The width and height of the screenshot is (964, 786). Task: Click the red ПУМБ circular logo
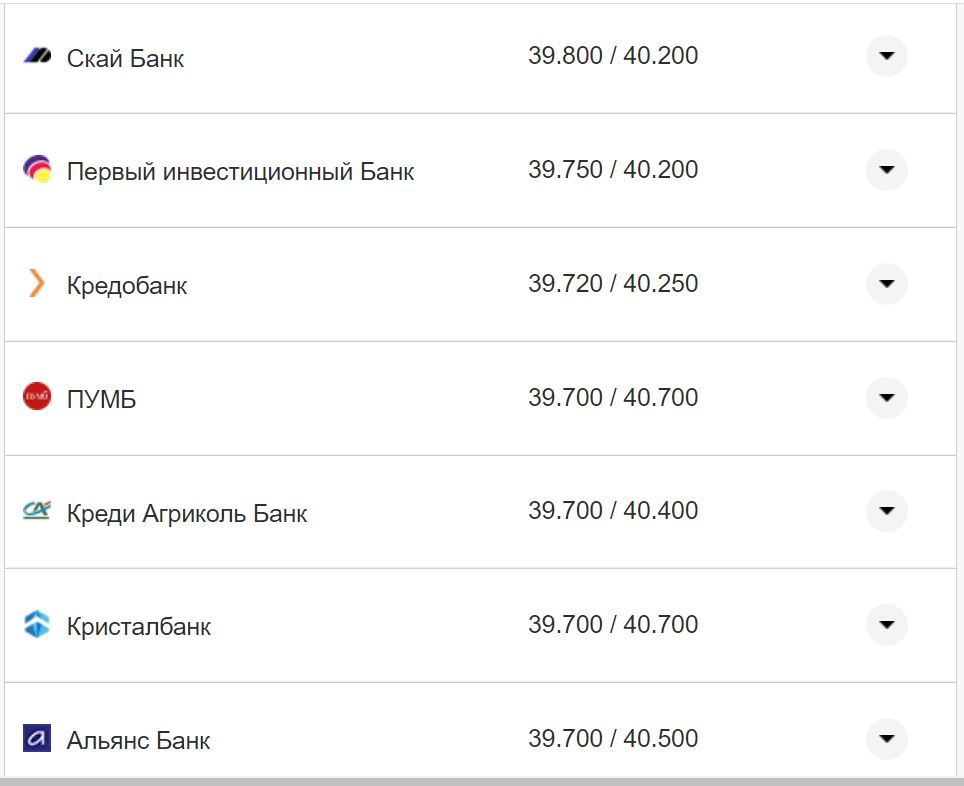tap(37, 398)
